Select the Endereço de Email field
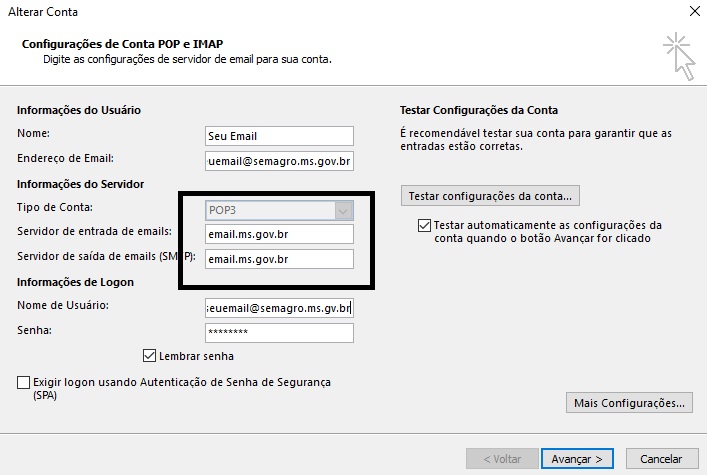This screenshot has height=475, width=707. 279,160
